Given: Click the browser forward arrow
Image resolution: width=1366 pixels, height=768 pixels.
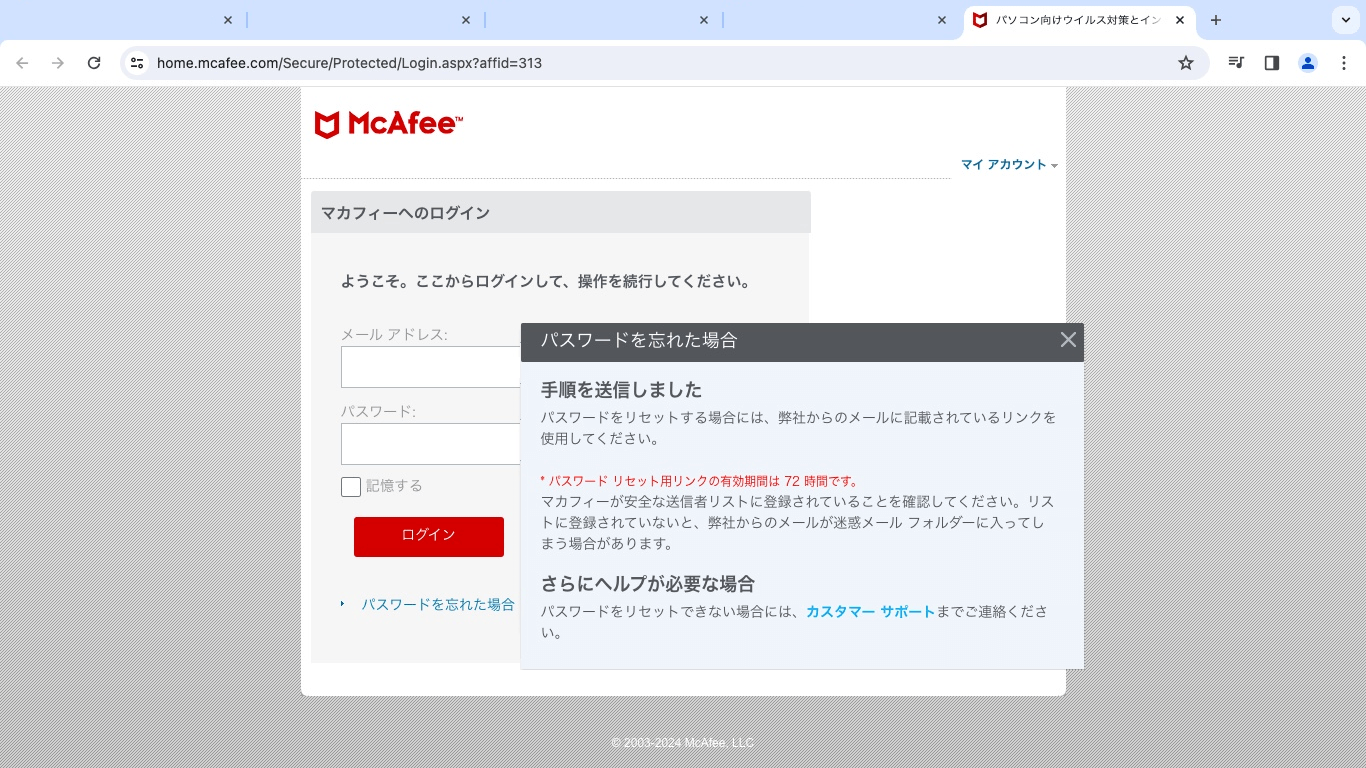Looking at the screenshot, I should (x=58, y=63).
